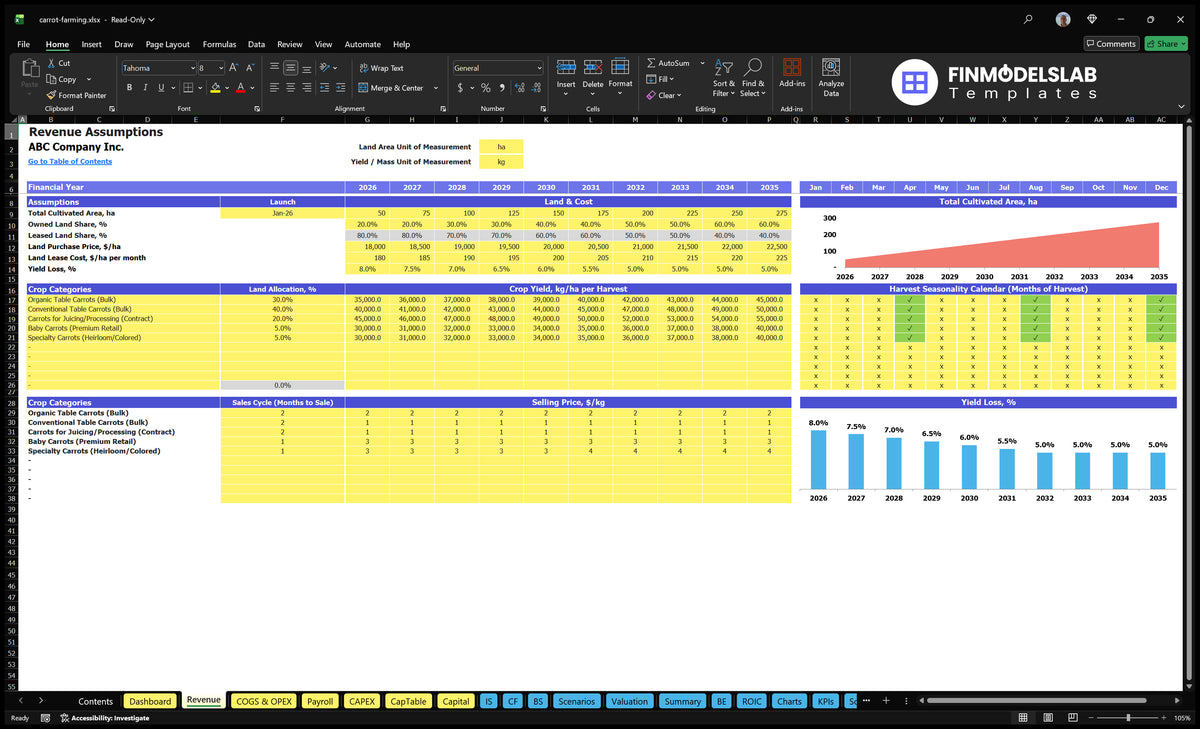
Task: Click Merge & Center button
Action: click(391, 88)
